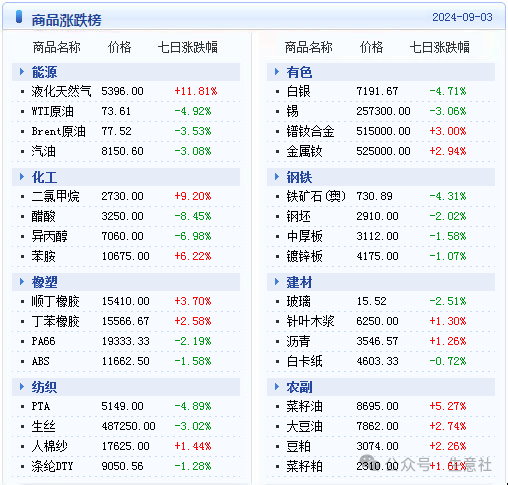
Task: Click the -4.31% change value
Action: (448, 196)
